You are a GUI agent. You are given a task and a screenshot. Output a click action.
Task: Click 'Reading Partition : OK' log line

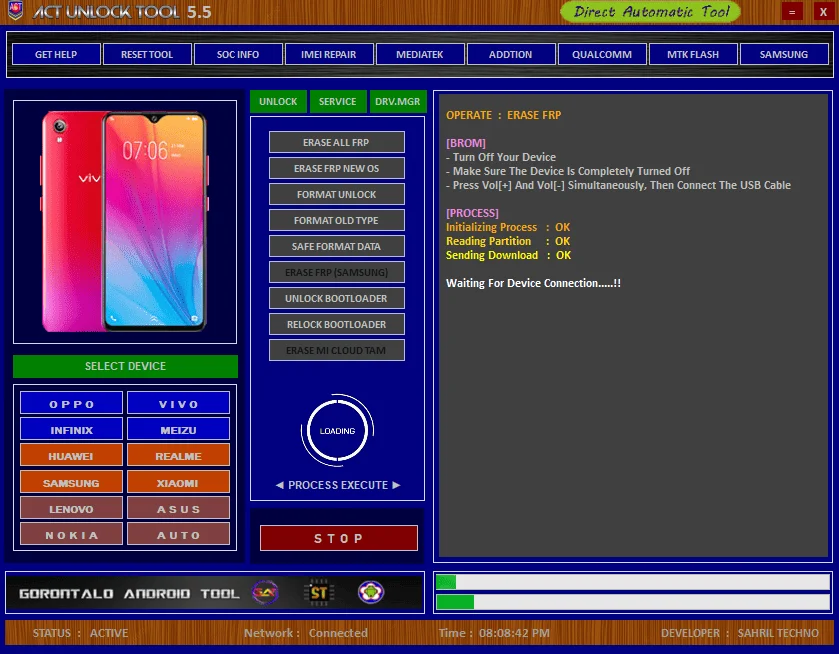508,241
